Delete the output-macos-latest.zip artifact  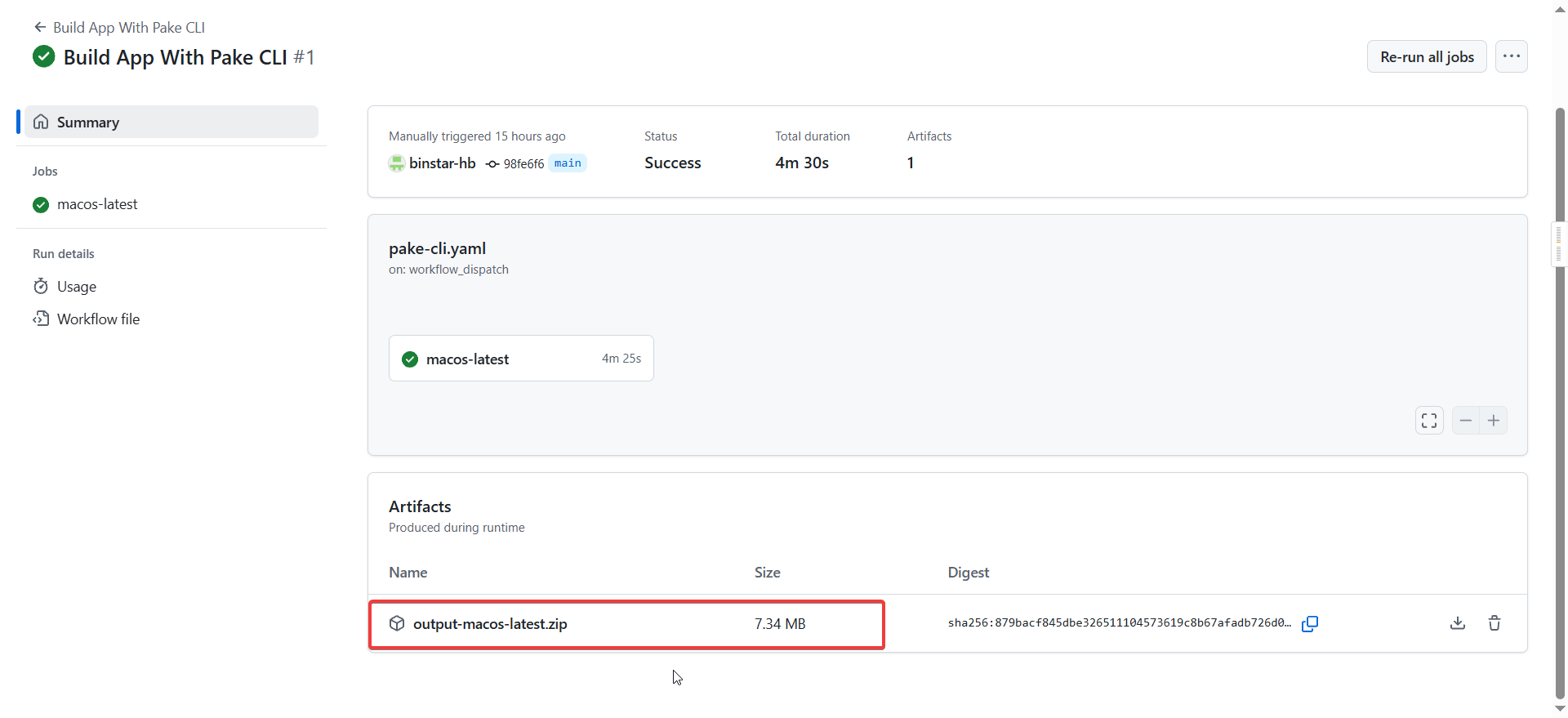pos(1494,623)
